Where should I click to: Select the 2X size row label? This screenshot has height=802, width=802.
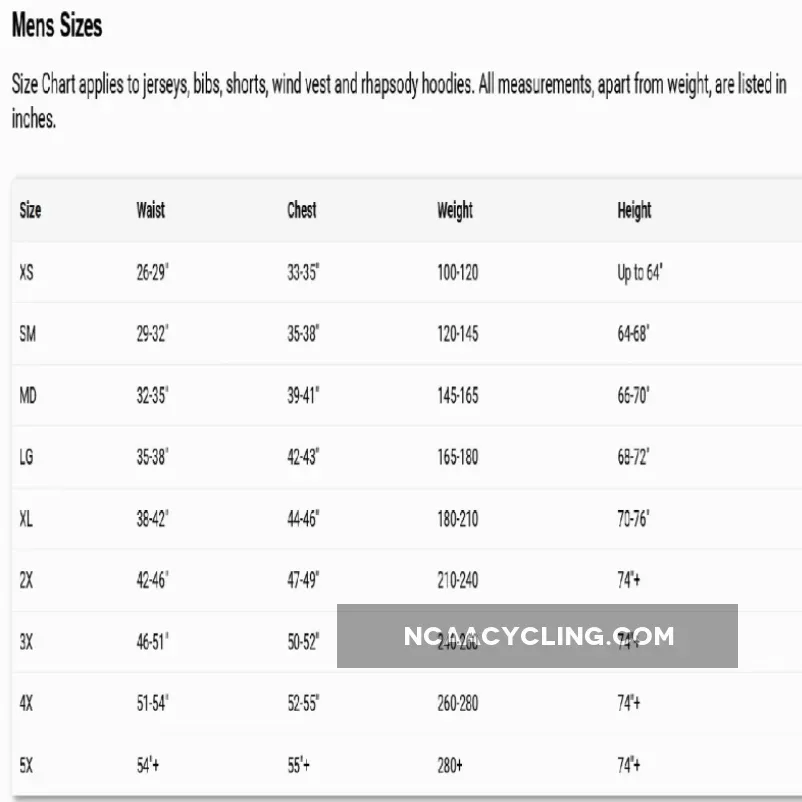[27, 580]
